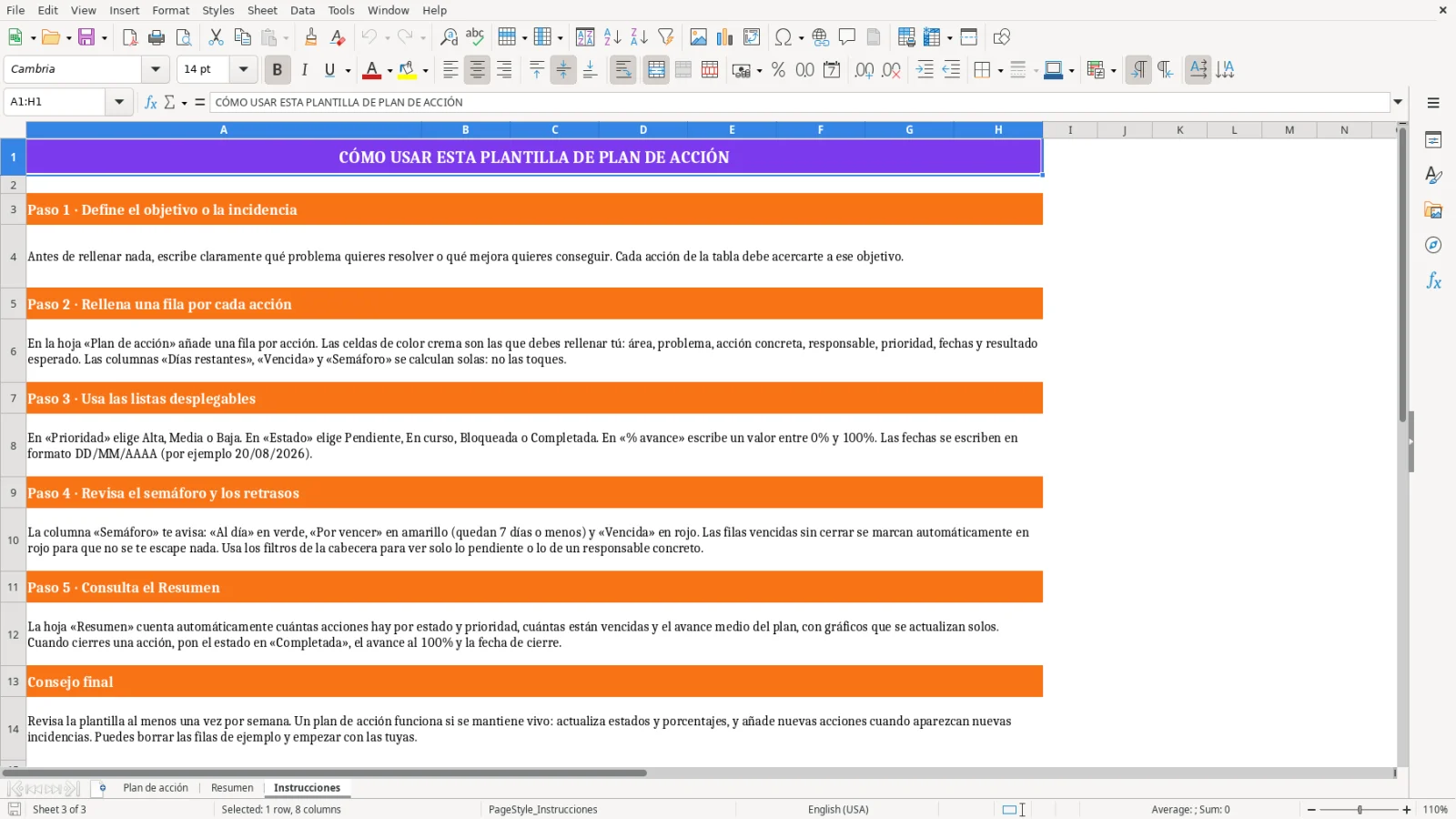
Task: Apply the font color swatch
Action: click(x=371, y=70)
